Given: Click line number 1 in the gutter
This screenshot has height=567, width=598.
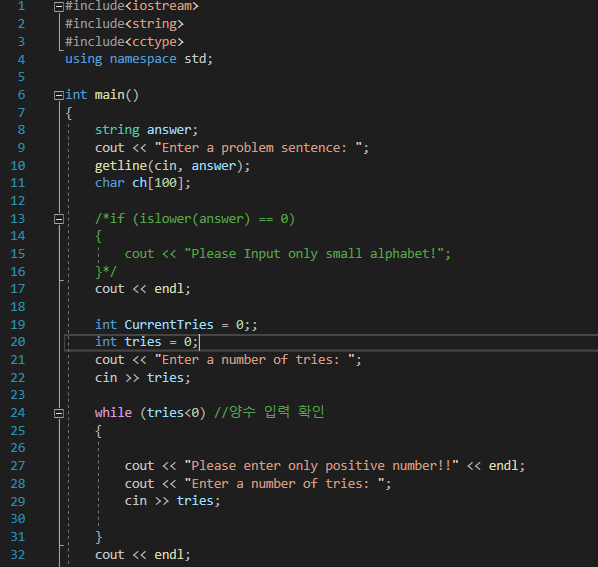Looking at the screenshot, I should pyautogui.click(x=21, y=6).
